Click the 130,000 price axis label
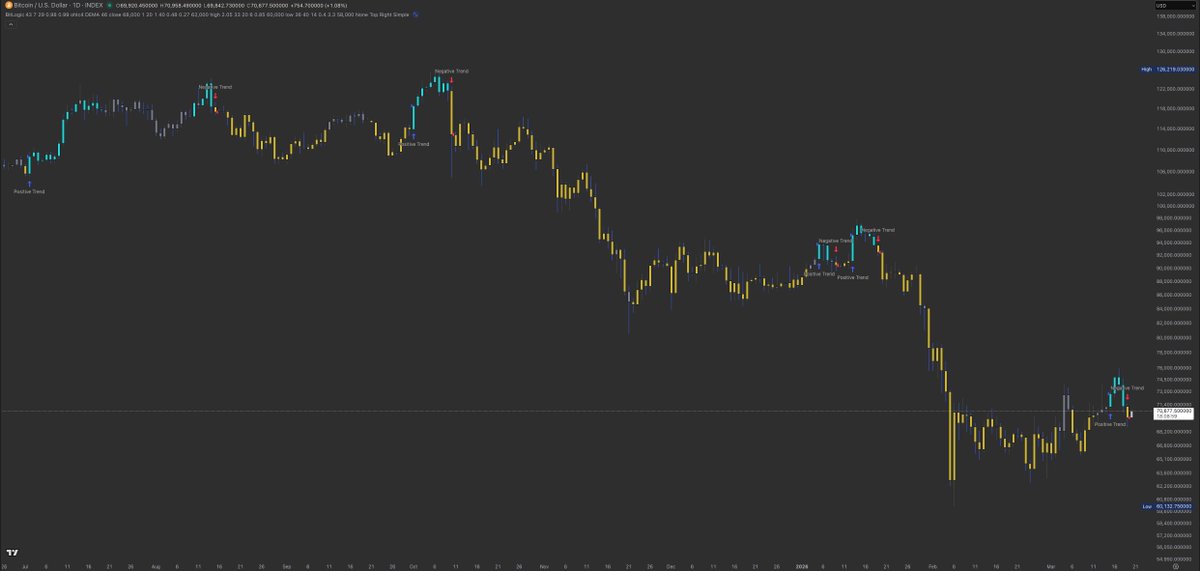 pos(1175,51)
